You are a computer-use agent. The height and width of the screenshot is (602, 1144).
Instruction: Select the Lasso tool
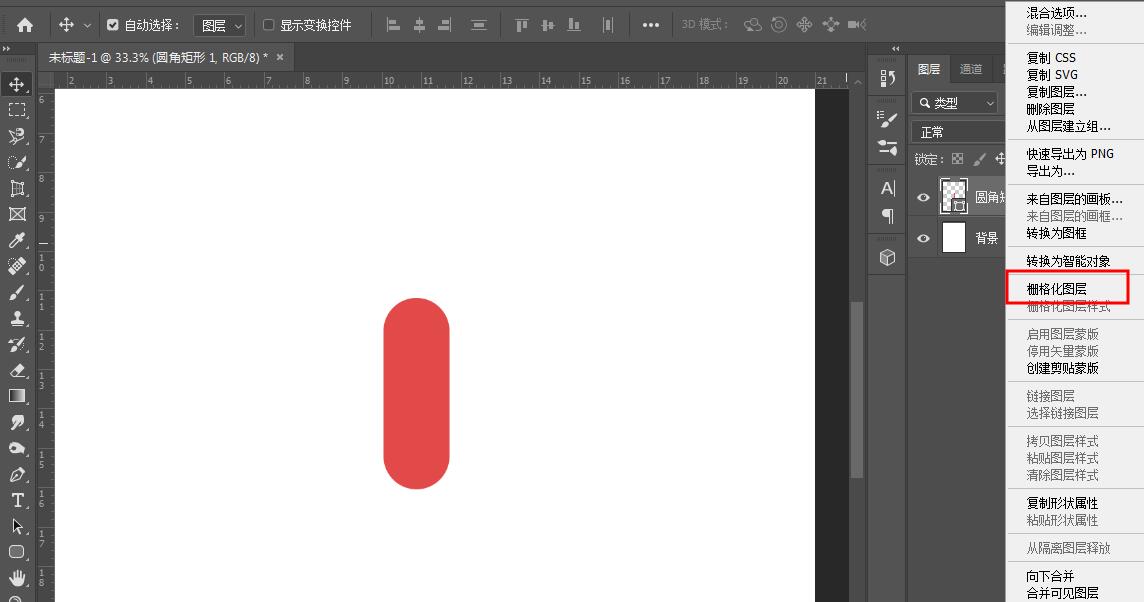click(16, 136)
